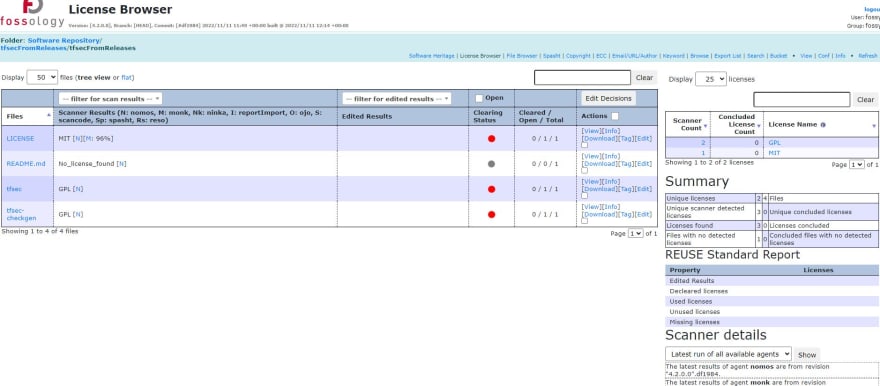Click the red status dot for tfsec-checkgen

point(492,214)
